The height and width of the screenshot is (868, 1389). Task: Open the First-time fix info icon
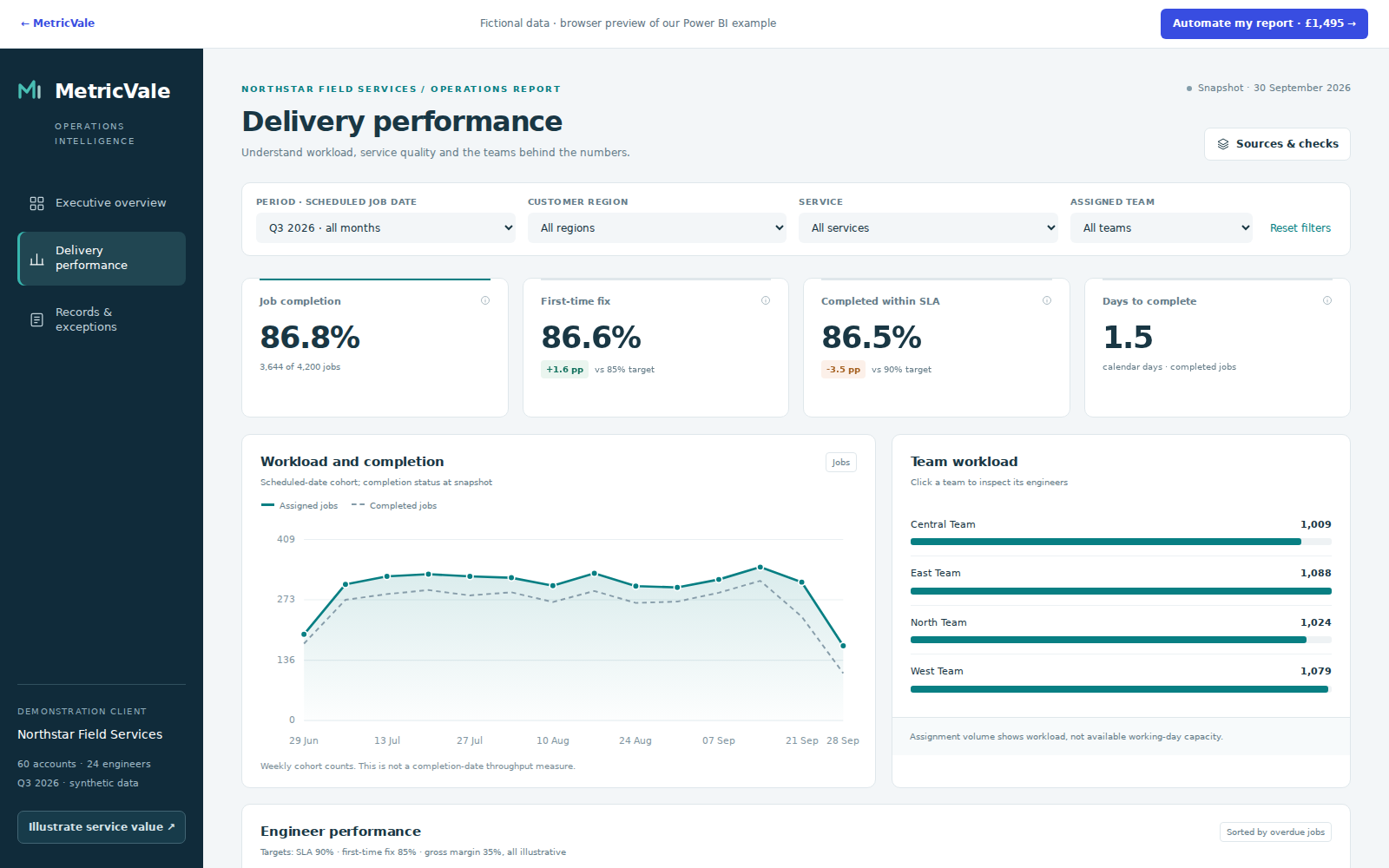tap(766, 300)
